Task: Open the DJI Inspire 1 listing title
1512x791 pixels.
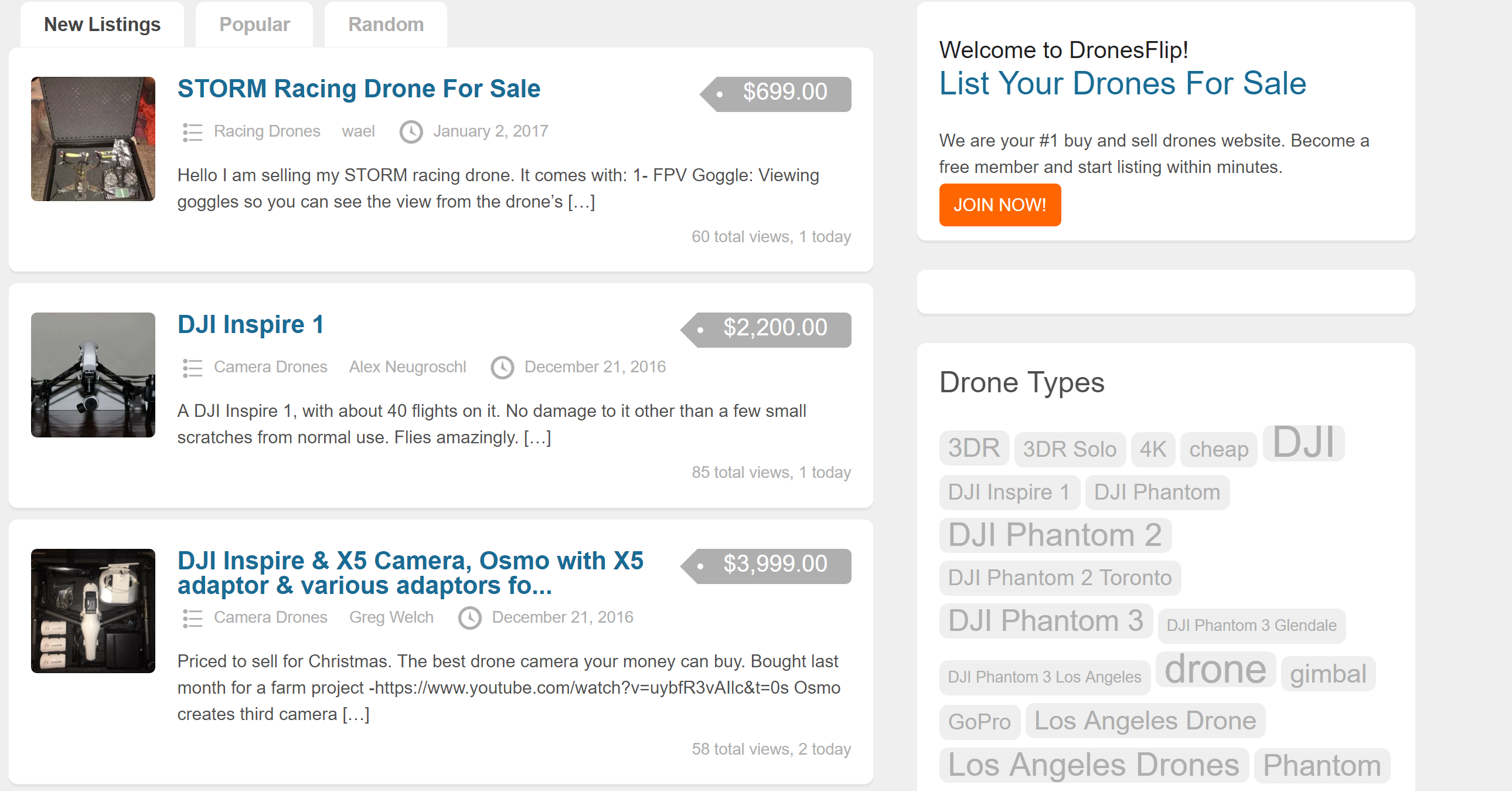Action: (251, 324)
